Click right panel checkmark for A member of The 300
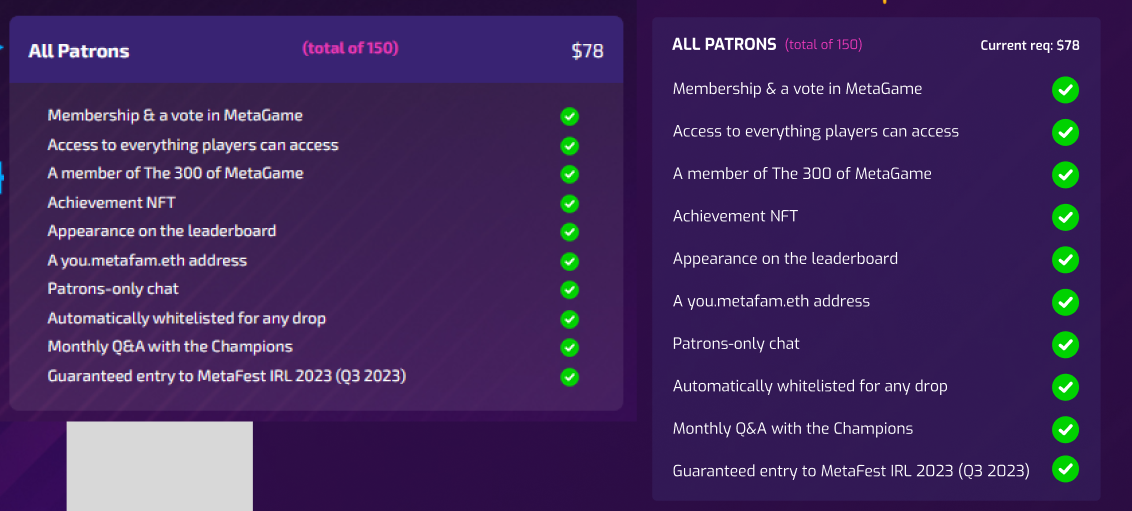Image resolution: width=1132 pixels, height=511 pixels. click(x=1065, y=175)
